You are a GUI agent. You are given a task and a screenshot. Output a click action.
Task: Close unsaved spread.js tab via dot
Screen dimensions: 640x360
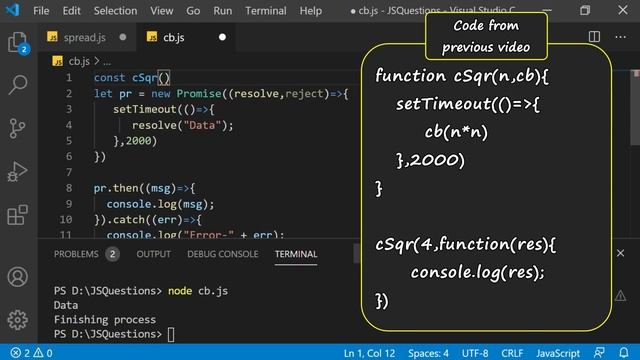pyautogui.click(x=122, y=37)
